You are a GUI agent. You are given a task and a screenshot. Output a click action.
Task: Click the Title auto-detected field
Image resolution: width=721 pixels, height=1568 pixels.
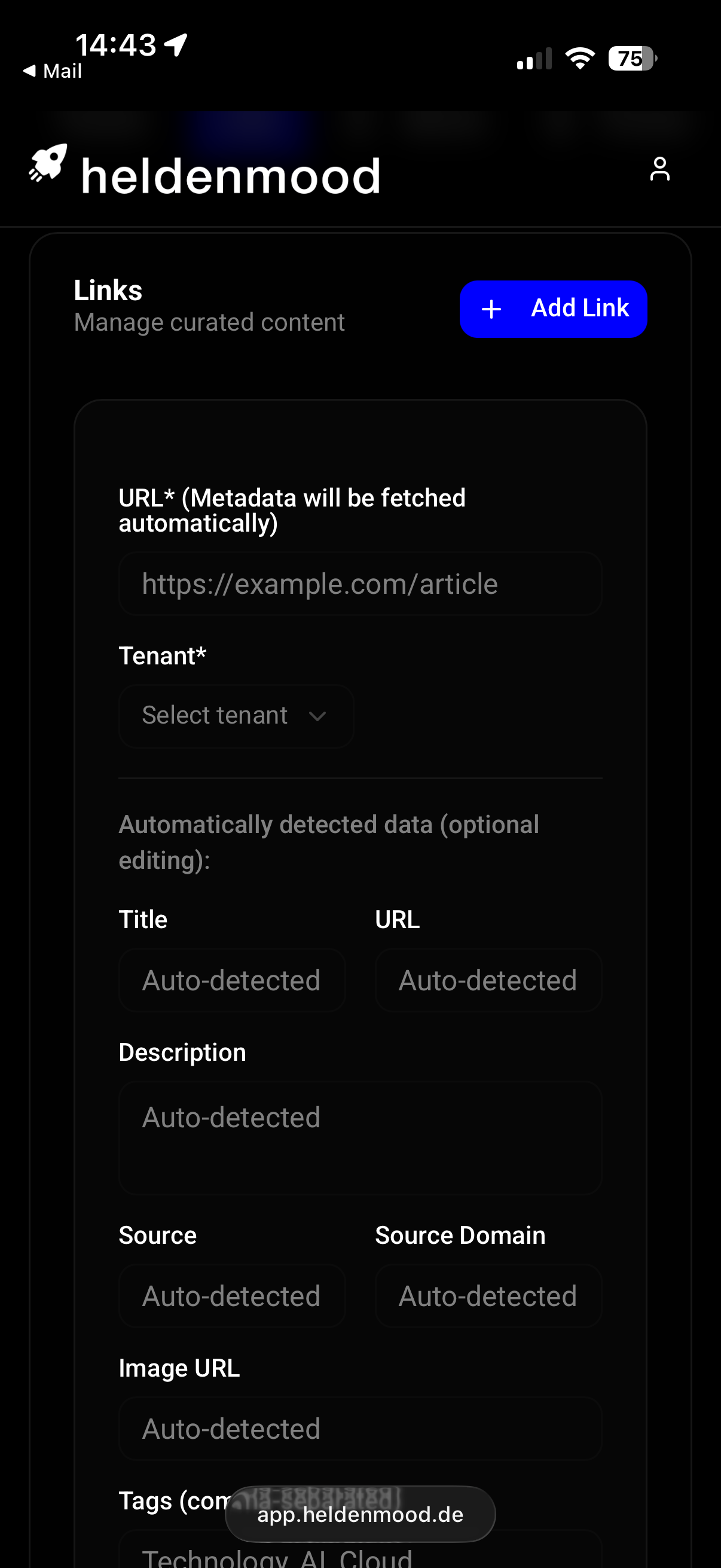[x=232, y=980]
